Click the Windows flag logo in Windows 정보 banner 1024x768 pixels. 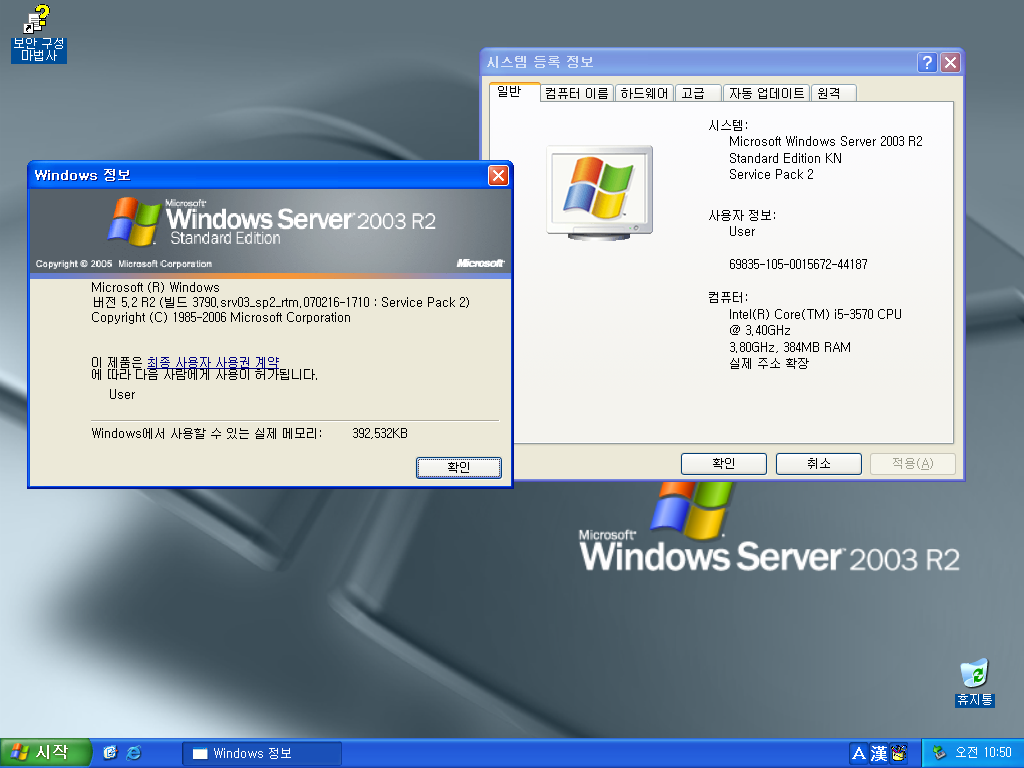point(134,221)
